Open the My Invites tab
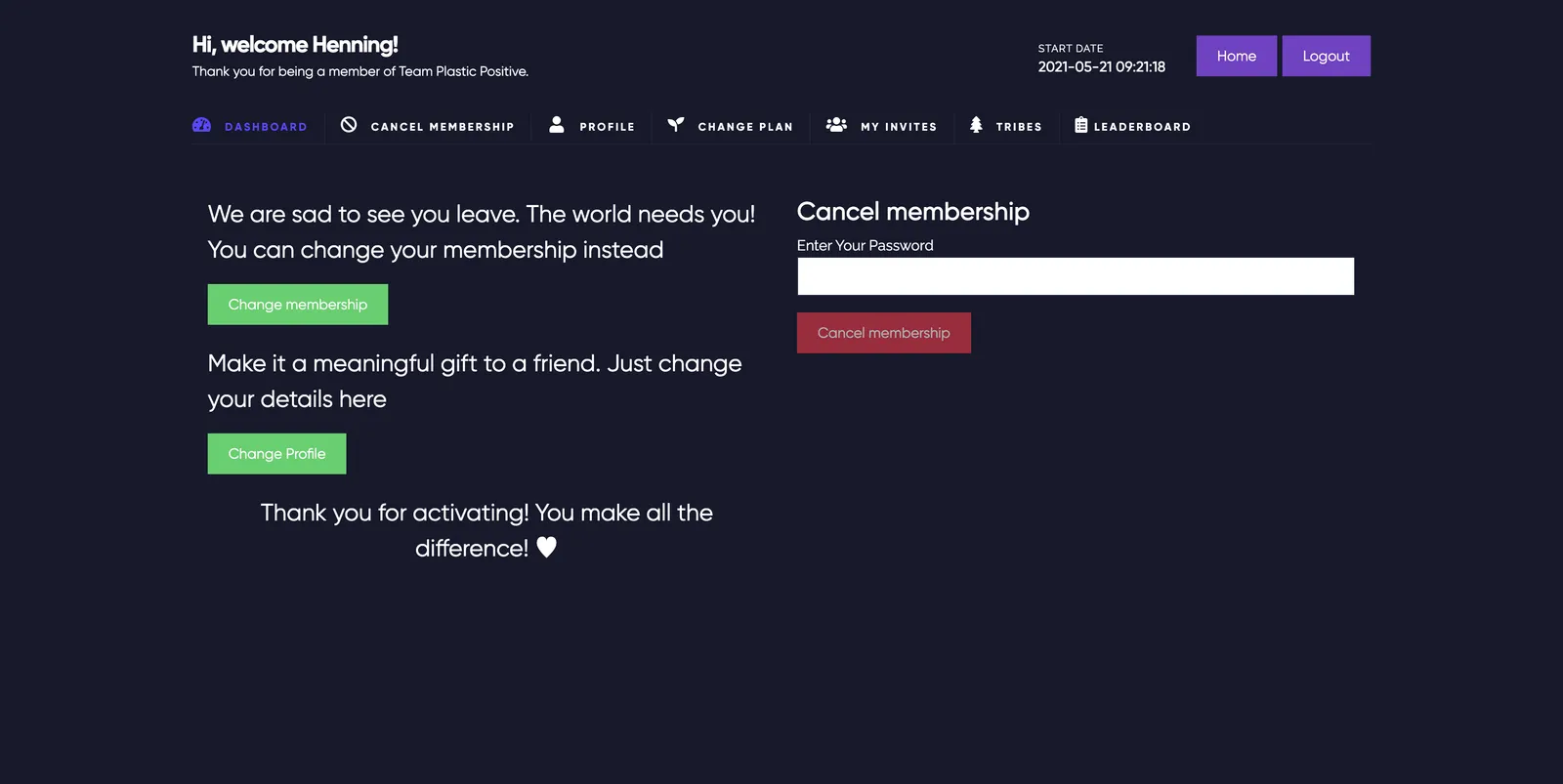Viewport: 1563px width, 784px height. click(x=899, y=127)
